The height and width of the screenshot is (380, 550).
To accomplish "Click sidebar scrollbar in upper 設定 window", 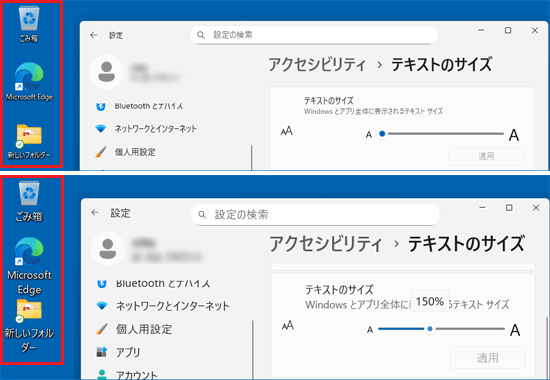I will point(252,158).
